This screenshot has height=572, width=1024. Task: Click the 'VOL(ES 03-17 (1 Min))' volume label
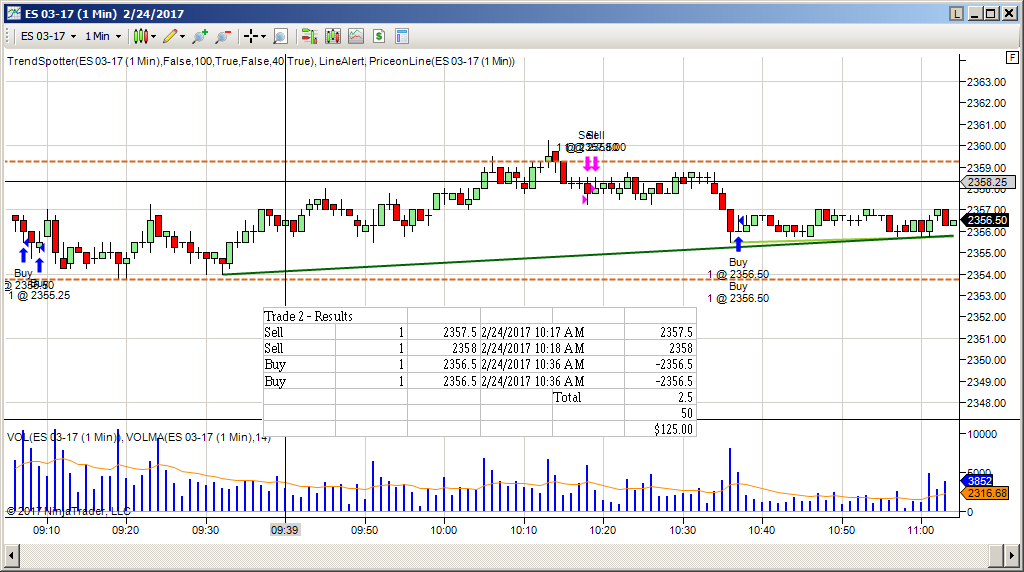pyautogui.click(x=62, y=437)
